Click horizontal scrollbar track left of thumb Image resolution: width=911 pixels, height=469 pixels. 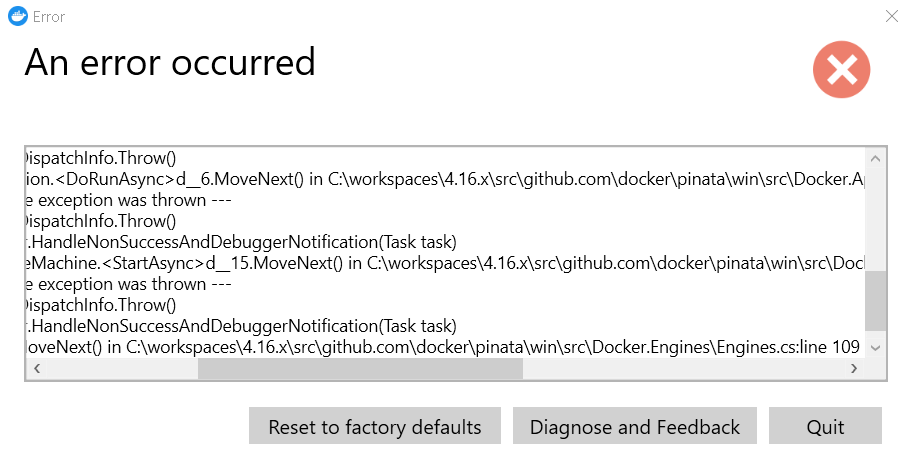pos(120,368)
